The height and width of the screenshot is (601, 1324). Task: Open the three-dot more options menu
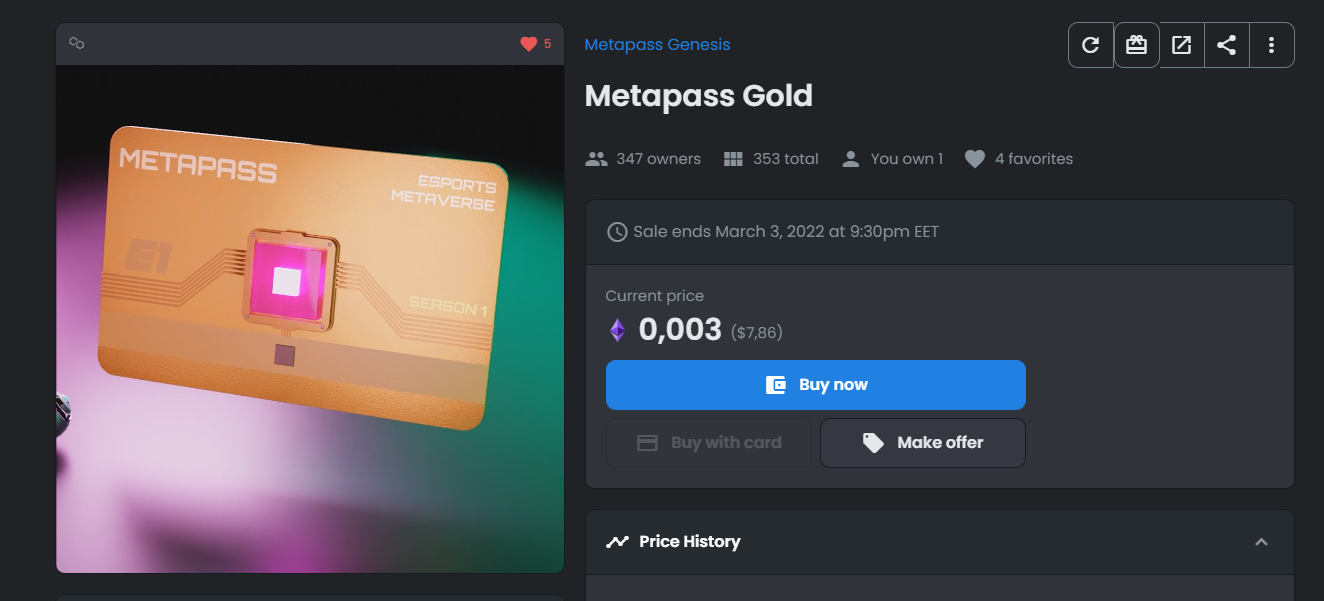1271,45
